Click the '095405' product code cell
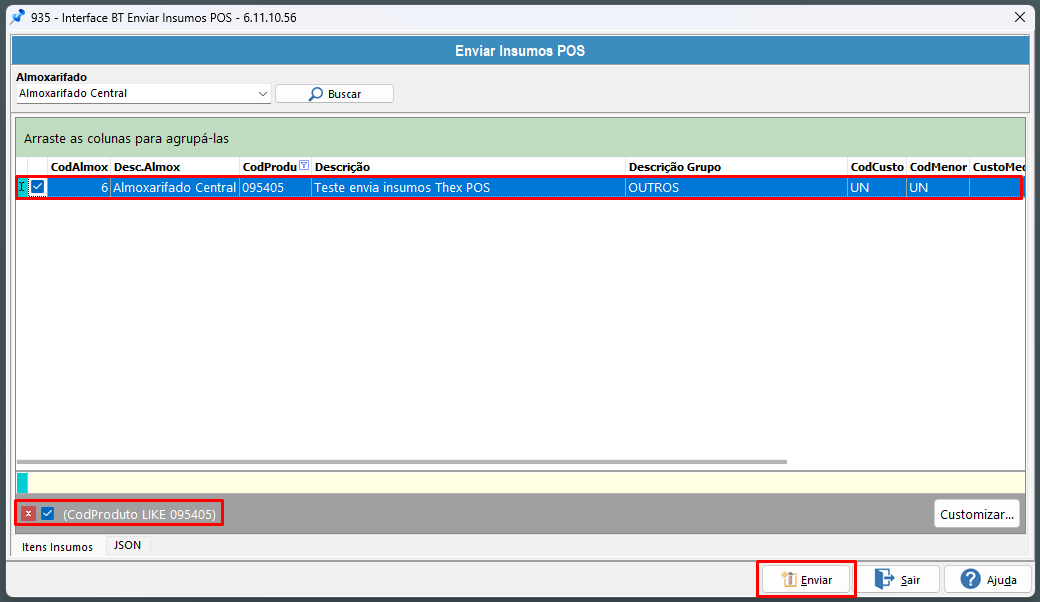Image resolution: width=1040 pixels, height=602 pixels. click(x=275, y=188)
